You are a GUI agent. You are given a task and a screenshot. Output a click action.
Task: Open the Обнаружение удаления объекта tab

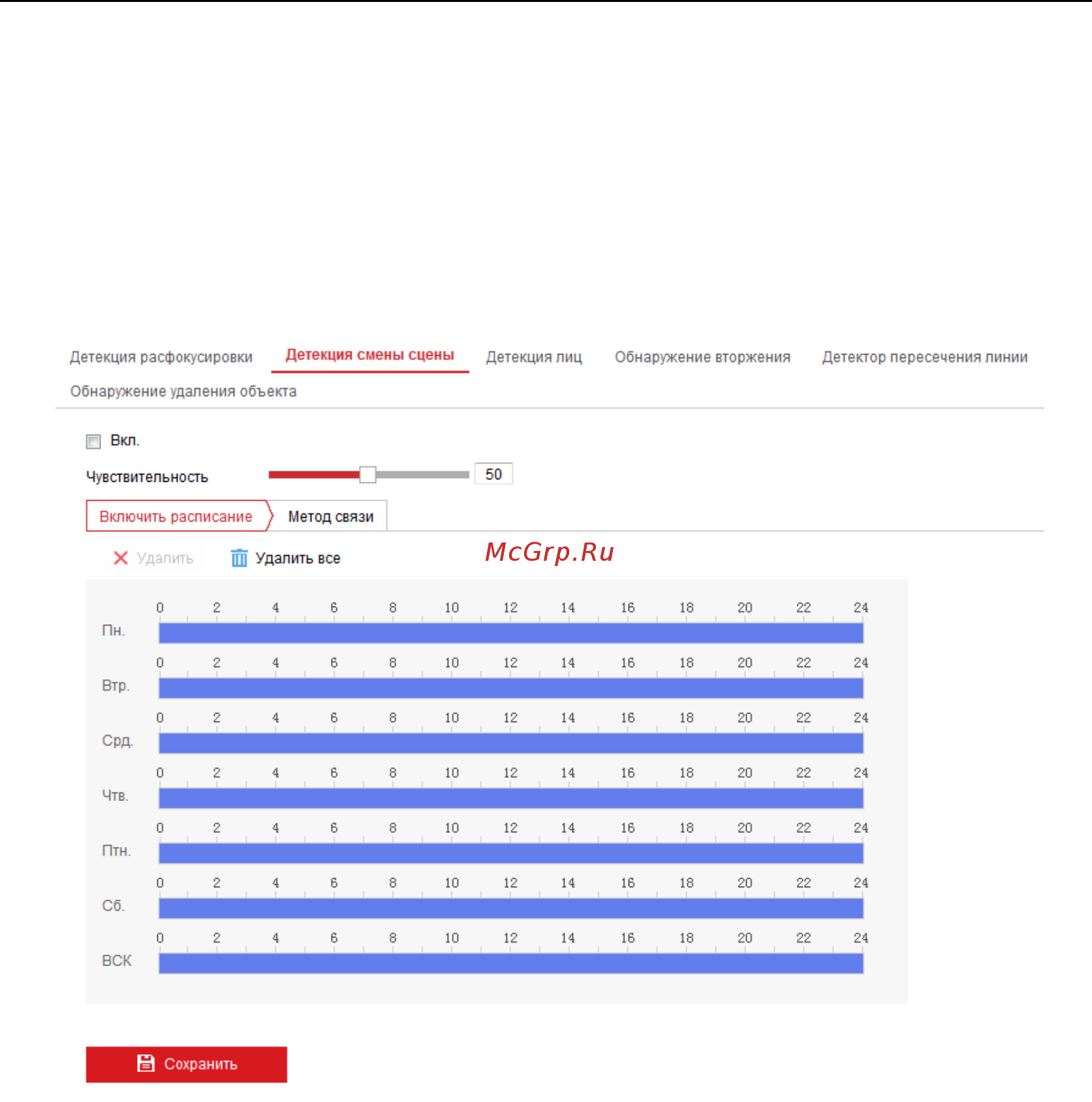(x=183, y=391)
